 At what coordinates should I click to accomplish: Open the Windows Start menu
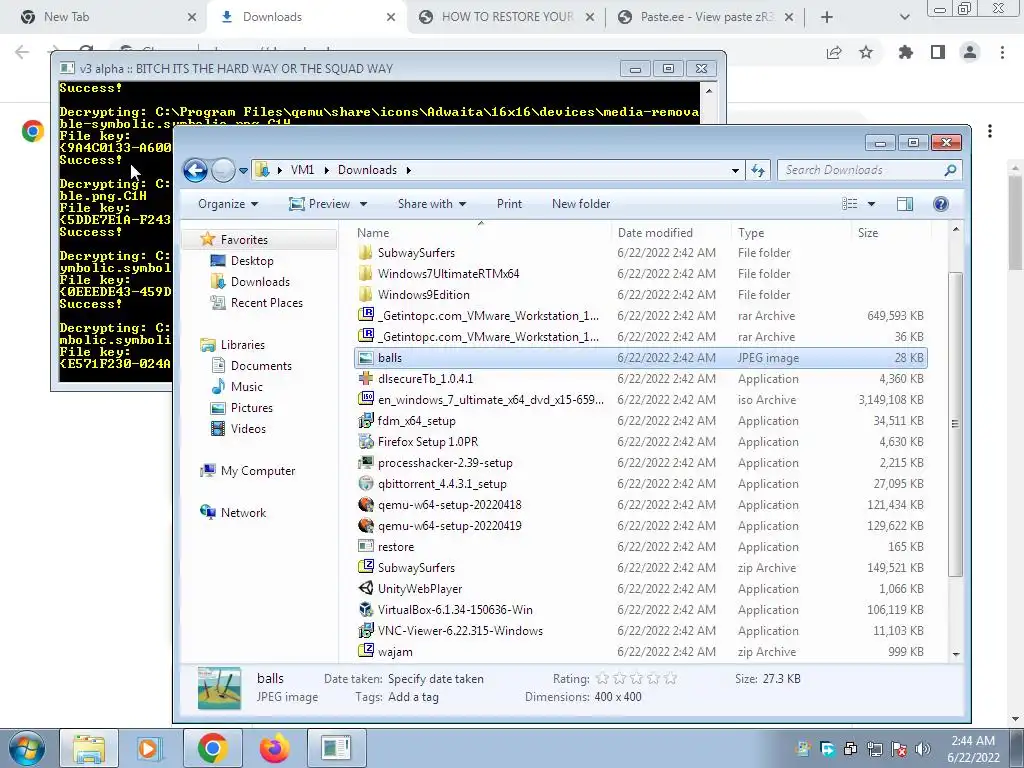26,748
